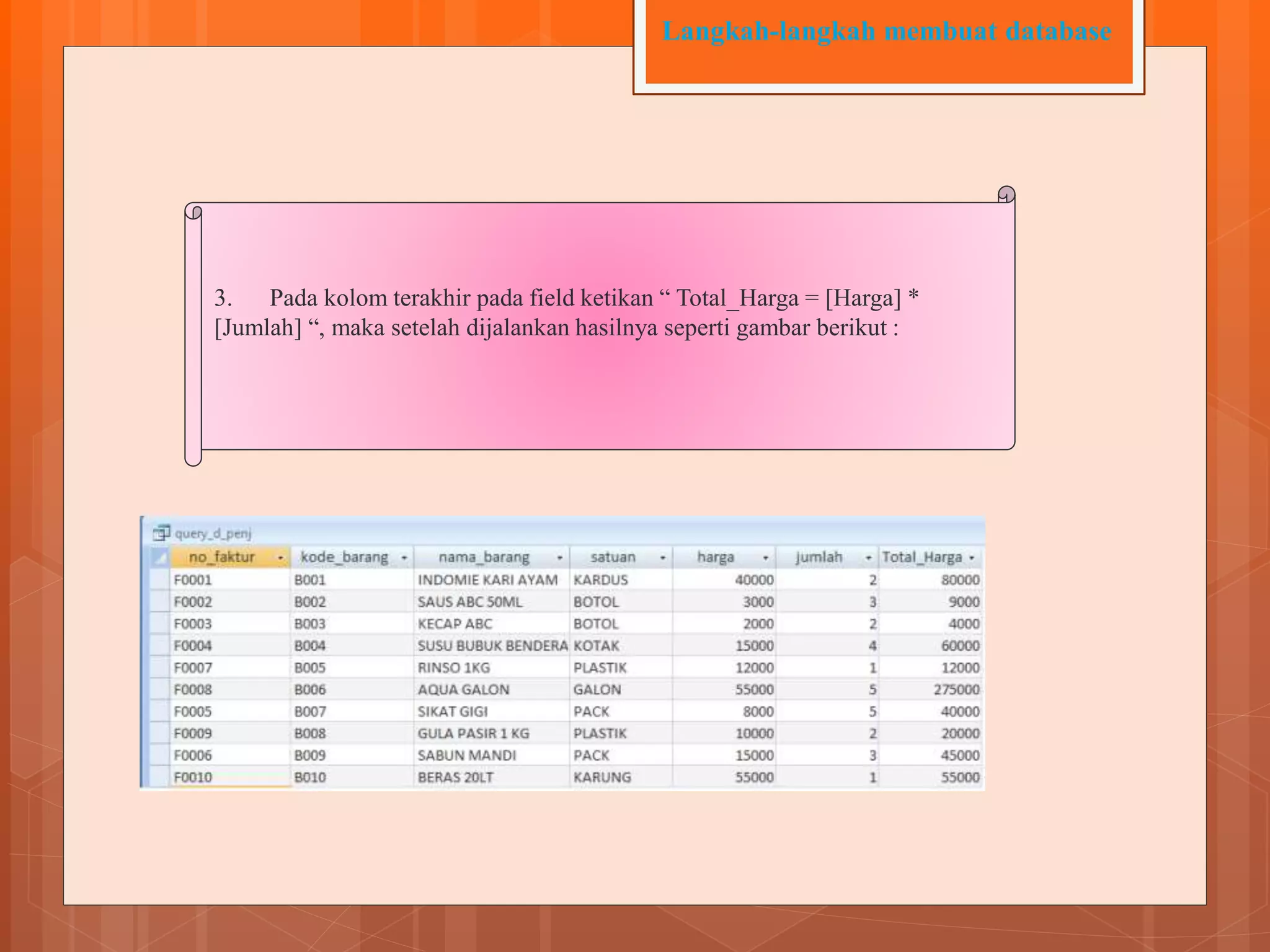Image resolution: width=1270 pixels, height=952 pixels.
Task: Expand the harga column filter arrow
Action: pos(766,558)
